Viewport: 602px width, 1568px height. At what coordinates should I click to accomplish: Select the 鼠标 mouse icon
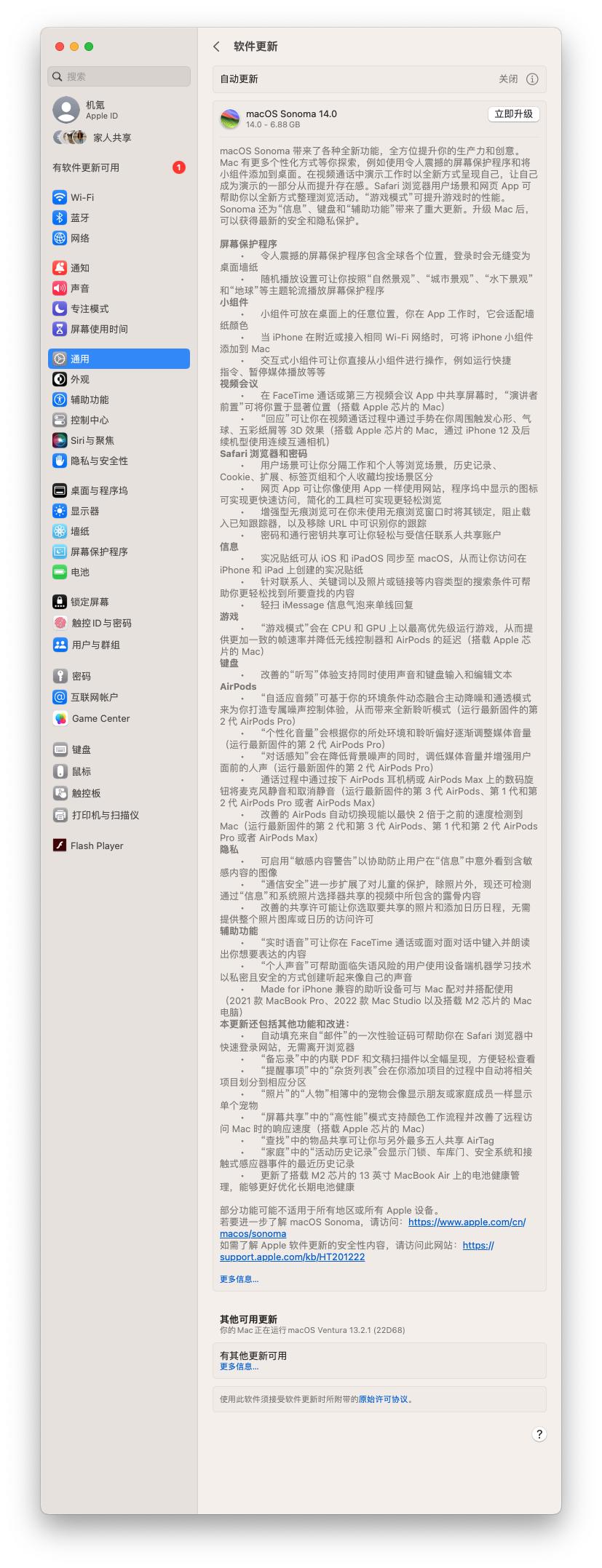(x=60, y=771)
